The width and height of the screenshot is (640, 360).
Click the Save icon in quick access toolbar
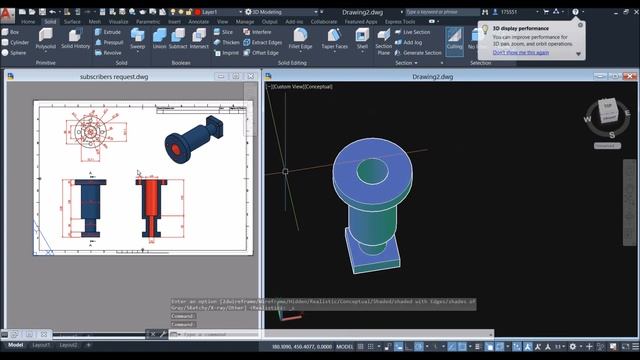tap(42, 12)
